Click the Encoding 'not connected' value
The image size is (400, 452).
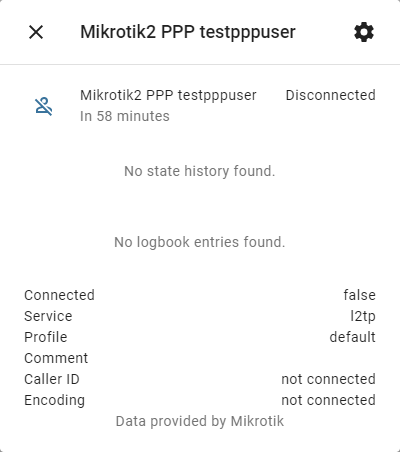(329, 400)
